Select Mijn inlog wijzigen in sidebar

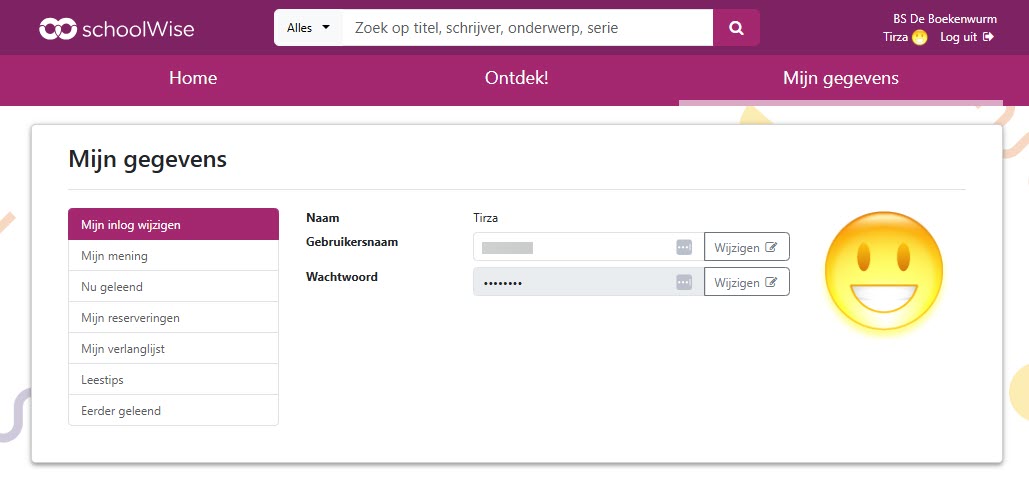tap(173, 224)
